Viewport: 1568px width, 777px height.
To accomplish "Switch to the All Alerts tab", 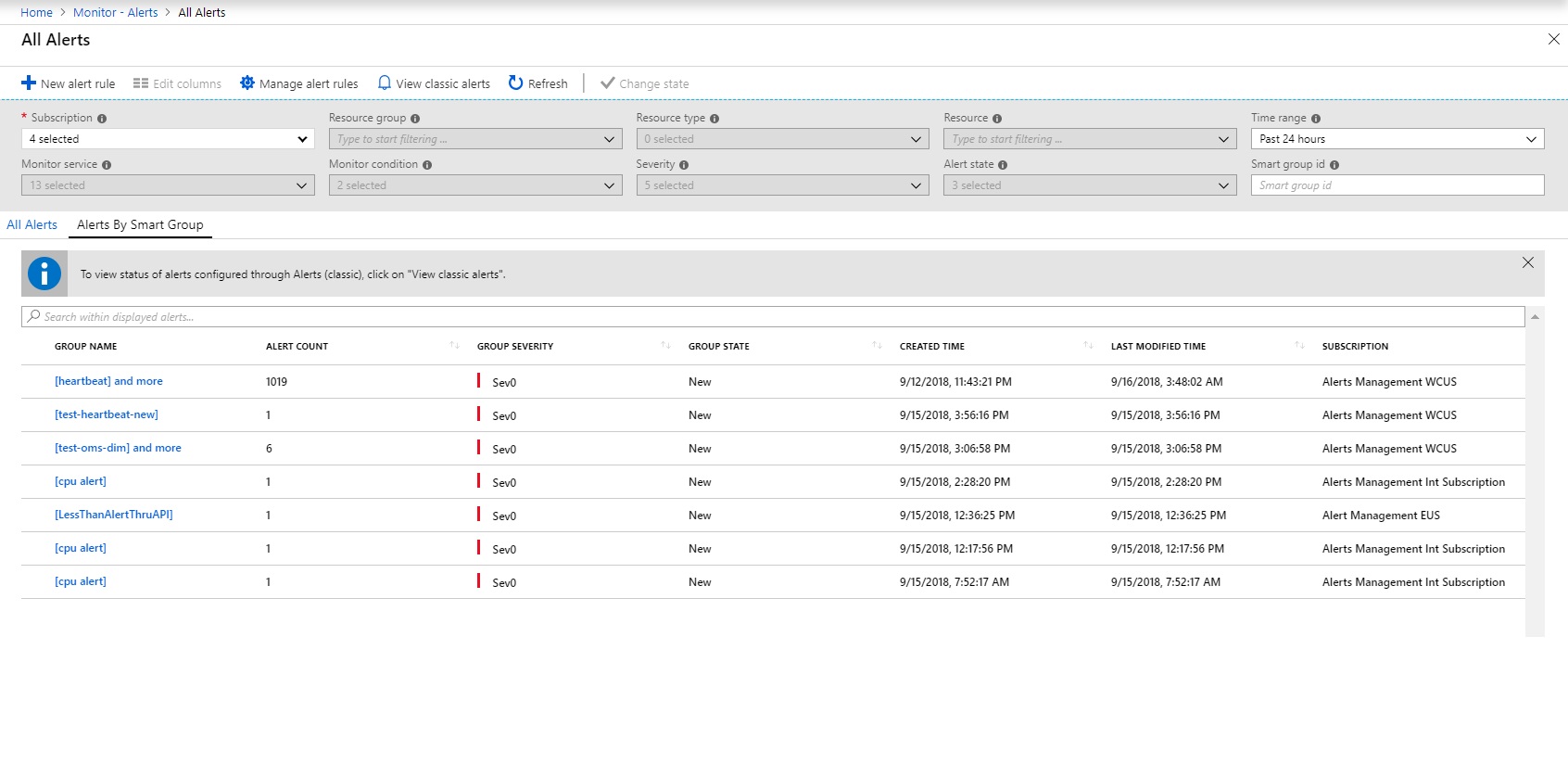I will tap(32, 225).
